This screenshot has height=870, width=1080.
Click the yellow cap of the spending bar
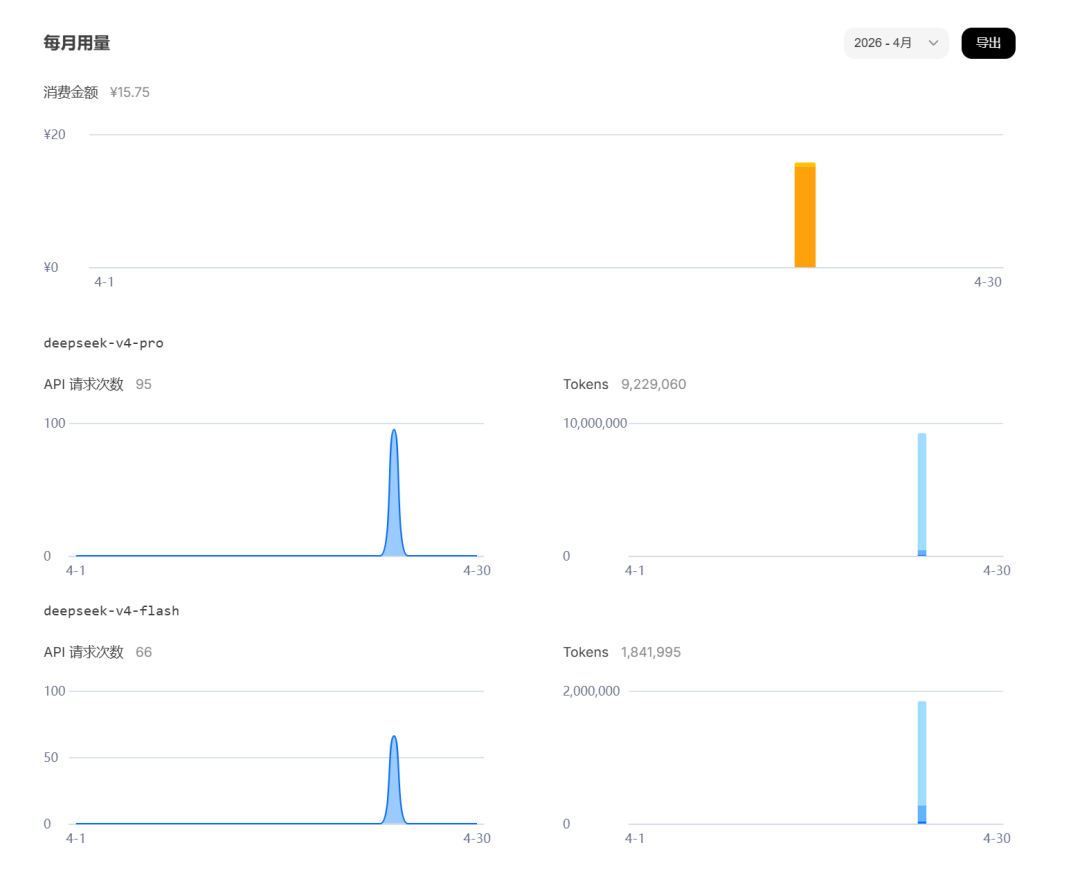pyautogui.click(x=804, y=165)
